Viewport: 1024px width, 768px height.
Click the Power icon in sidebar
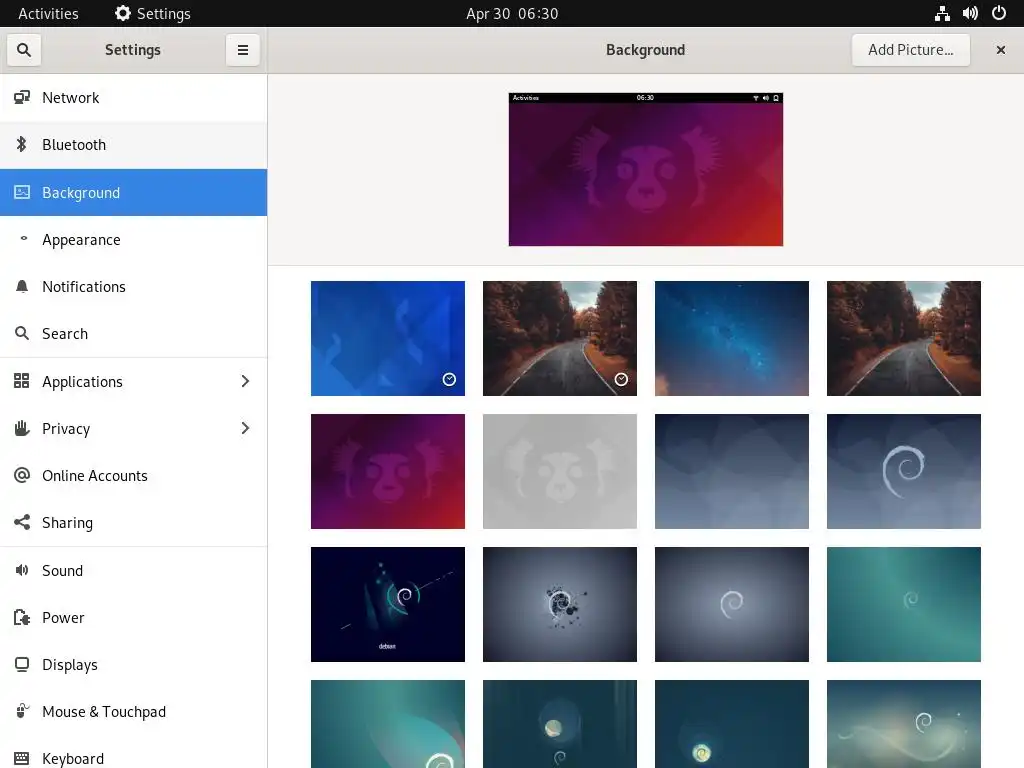pos(22,617)
